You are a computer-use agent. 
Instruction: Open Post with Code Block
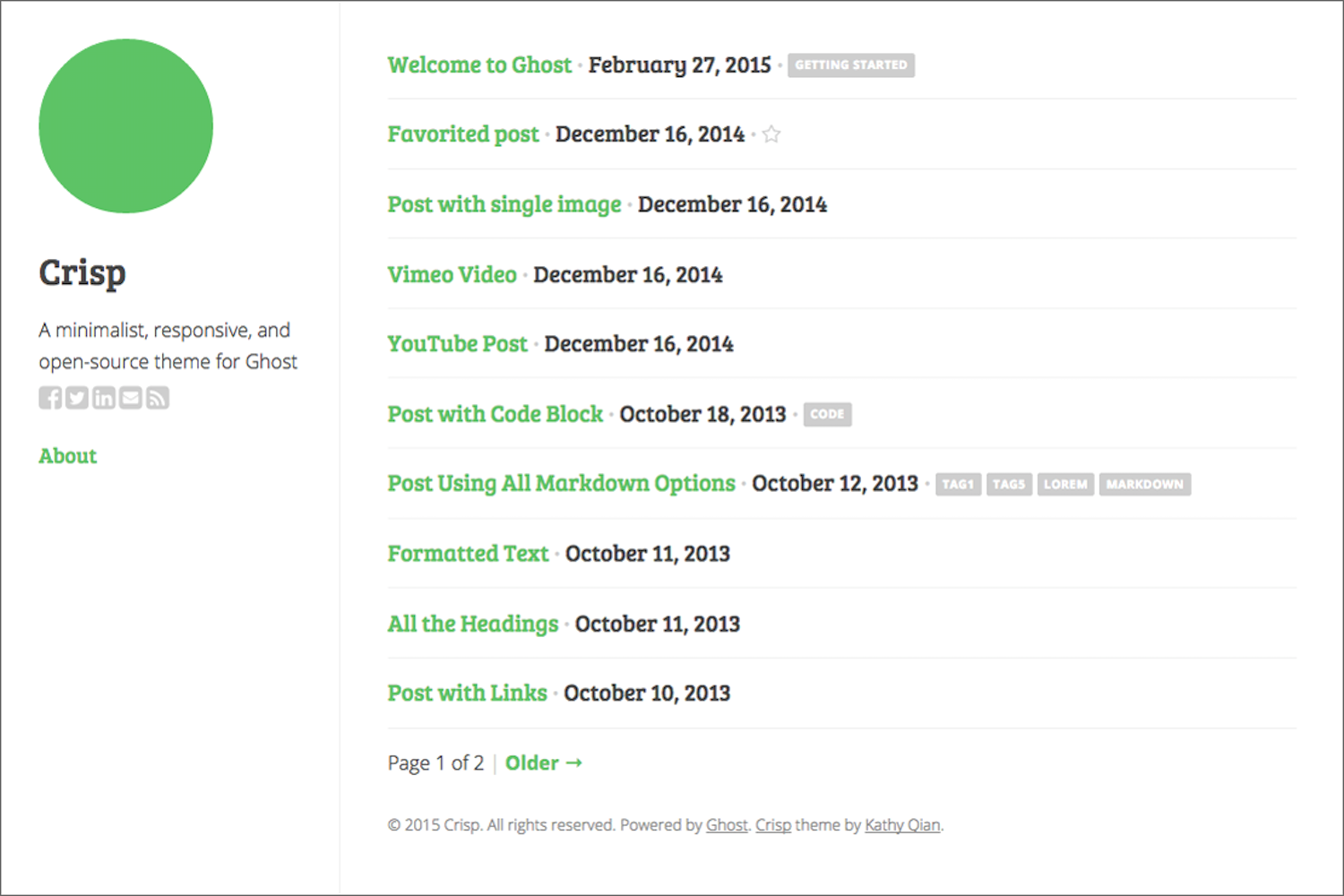pos(495,414)
